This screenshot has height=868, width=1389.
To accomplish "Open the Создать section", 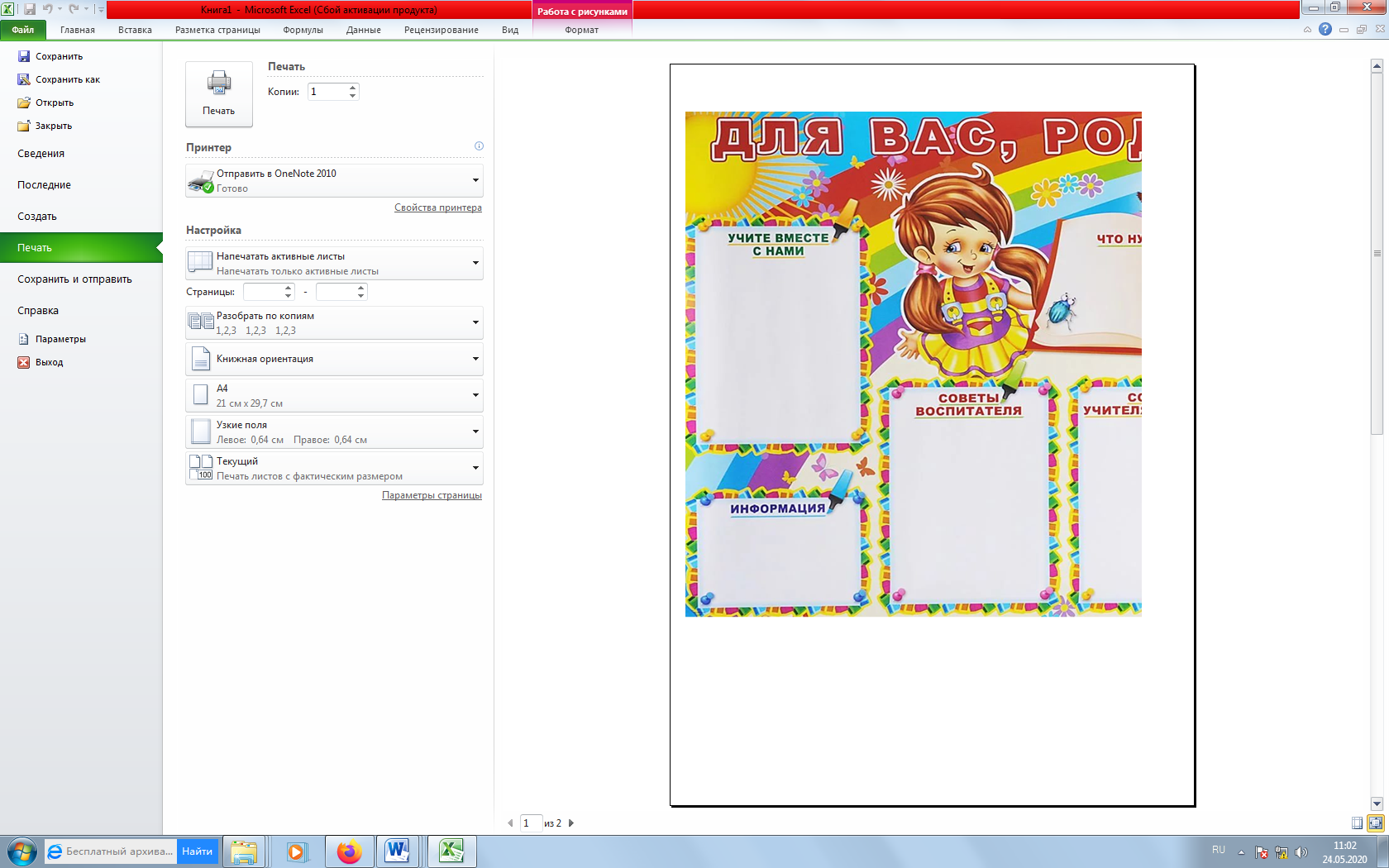I will click(37, 217).
